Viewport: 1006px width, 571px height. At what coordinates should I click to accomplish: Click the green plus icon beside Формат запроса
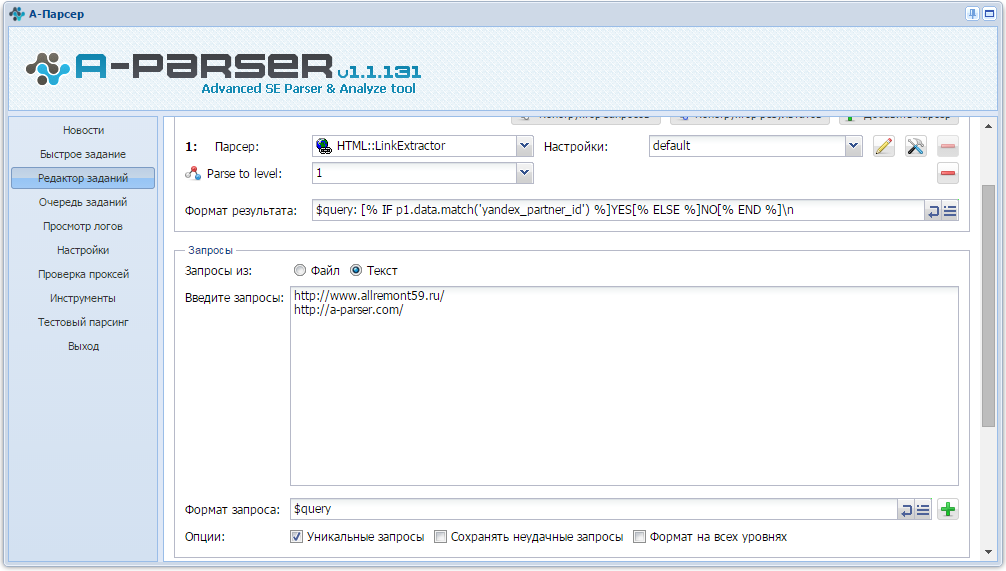click(x=948, y=510)
